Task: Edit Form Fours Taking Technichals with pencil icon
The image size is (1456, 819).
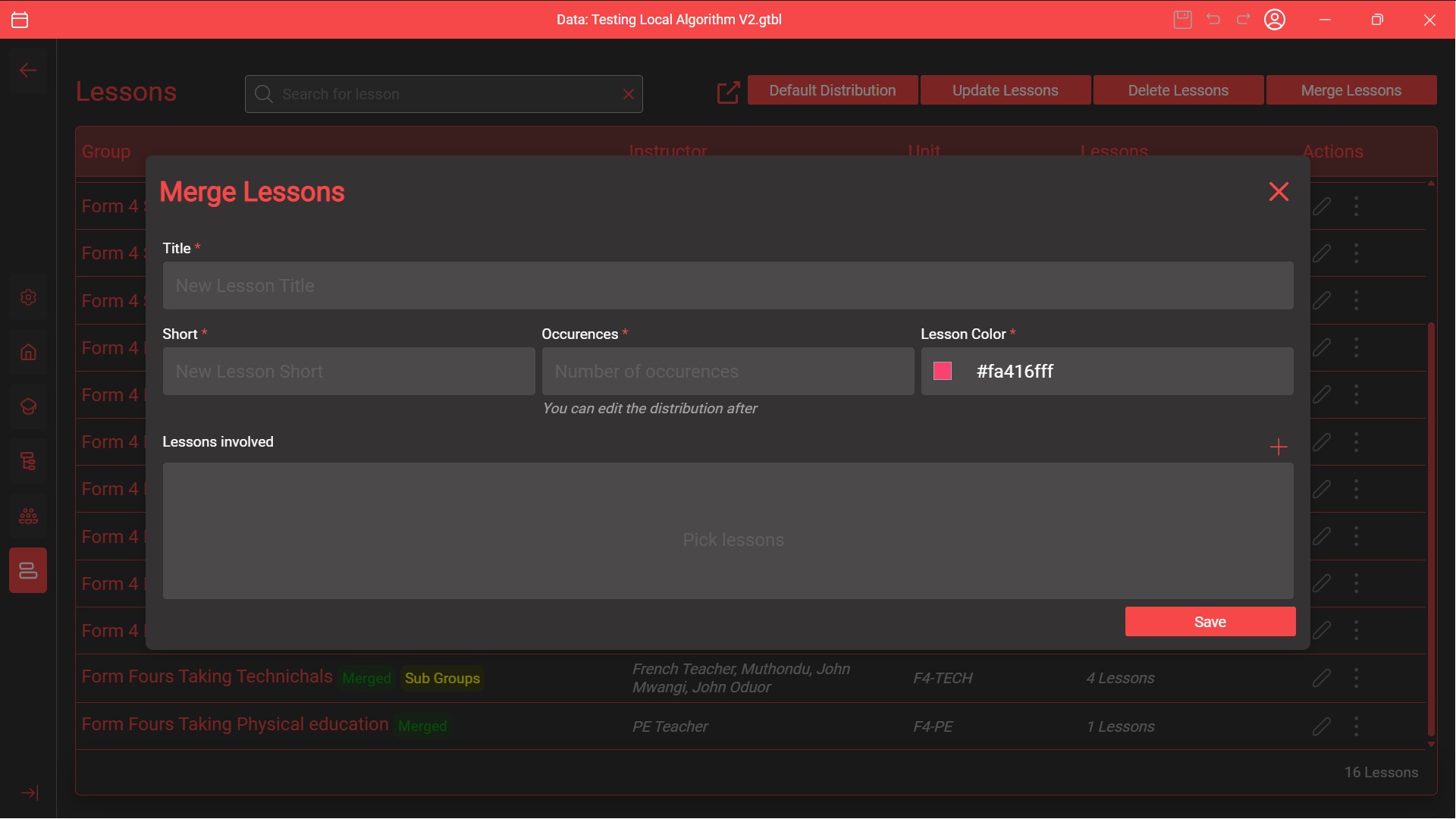Action: (1322, 678)
